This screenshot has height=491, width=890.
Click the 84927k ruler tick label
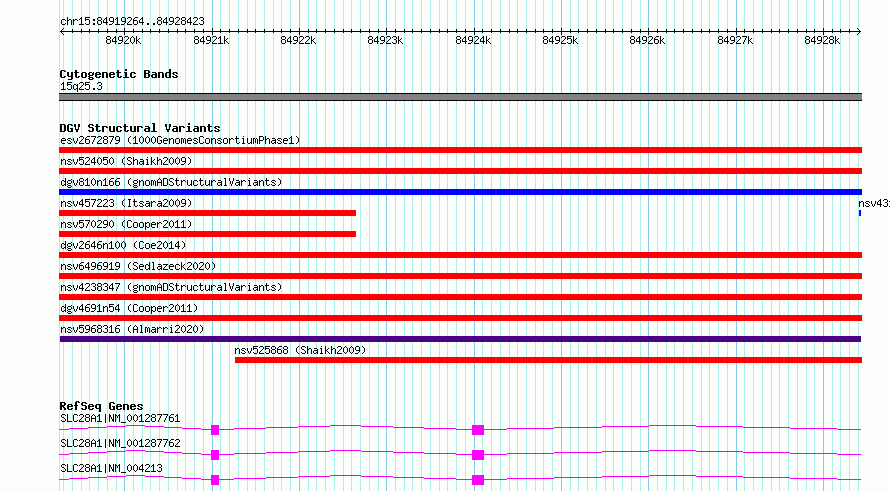[735, 40]
